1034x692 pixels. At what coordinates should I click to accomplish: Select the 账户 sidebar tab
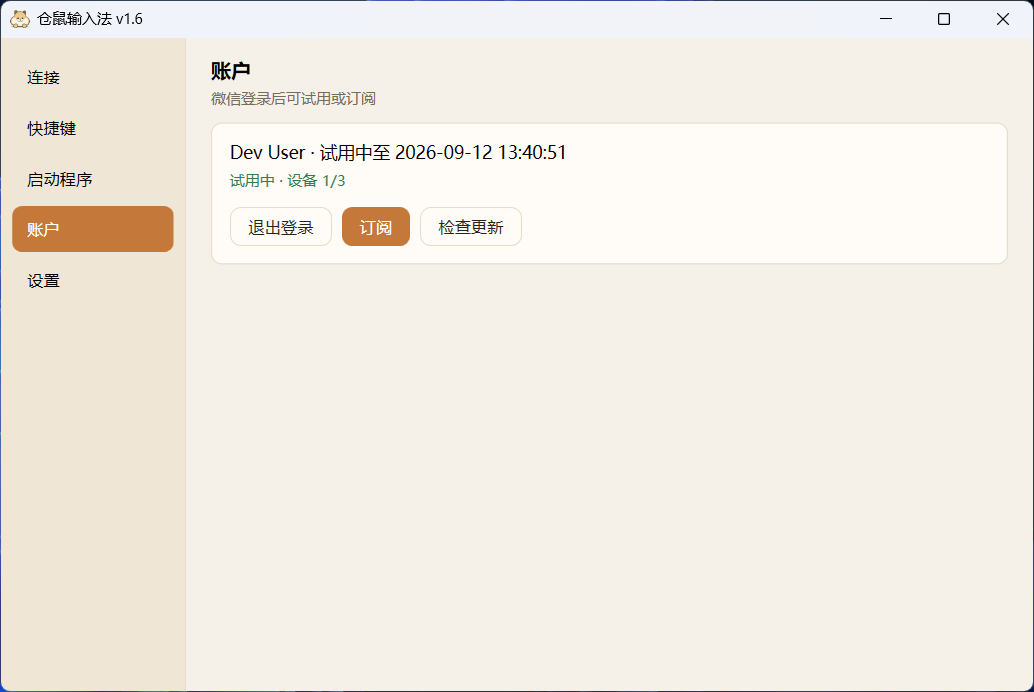click(92, 229)
